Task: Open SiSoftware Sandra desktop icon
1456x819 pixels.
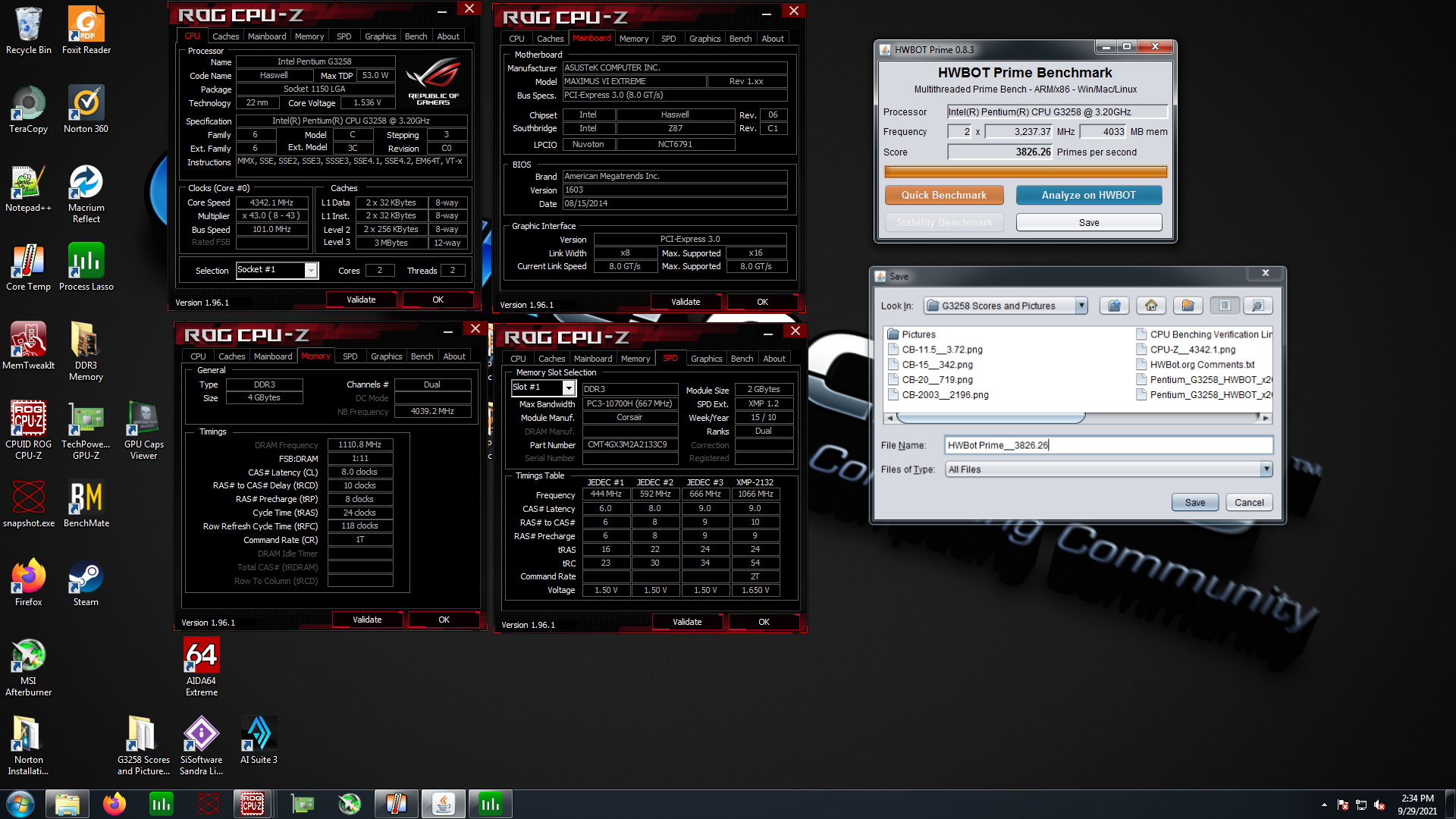Action: (202, 745)
